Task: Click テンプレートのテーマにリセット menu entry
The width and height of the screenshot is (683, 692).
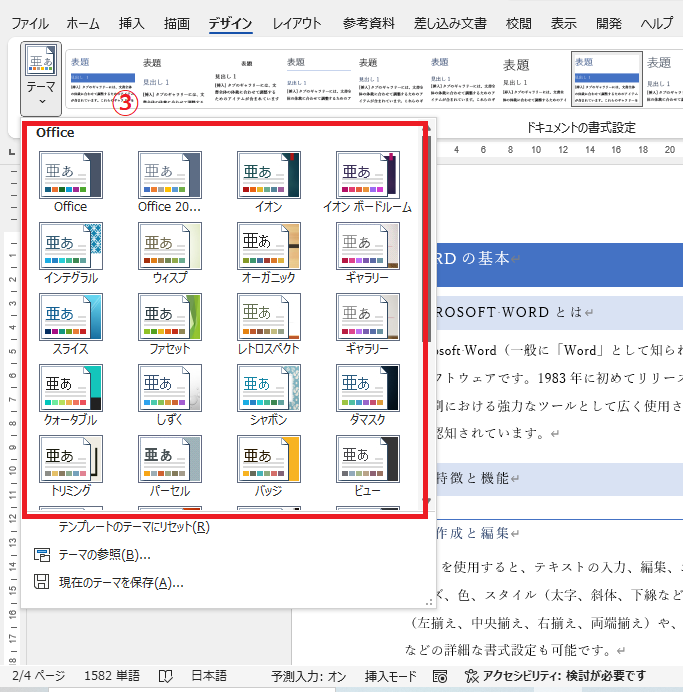Action: (134, 527)
